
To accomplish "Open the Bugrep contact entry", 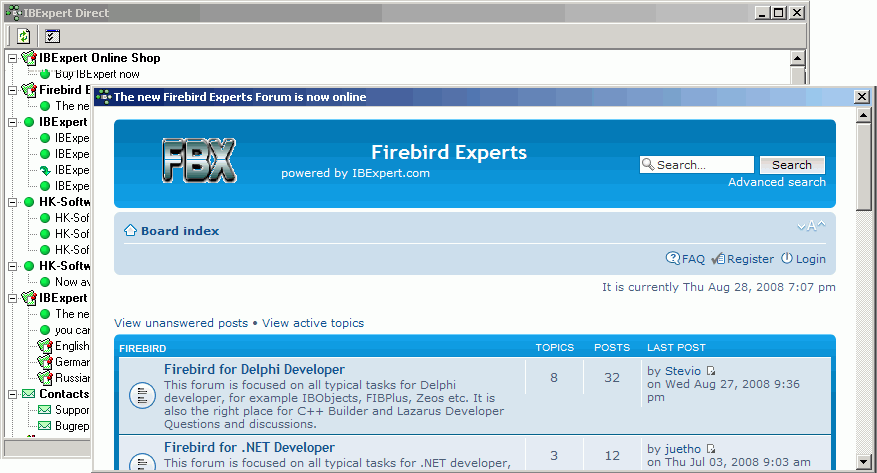I will pos(72,426).
